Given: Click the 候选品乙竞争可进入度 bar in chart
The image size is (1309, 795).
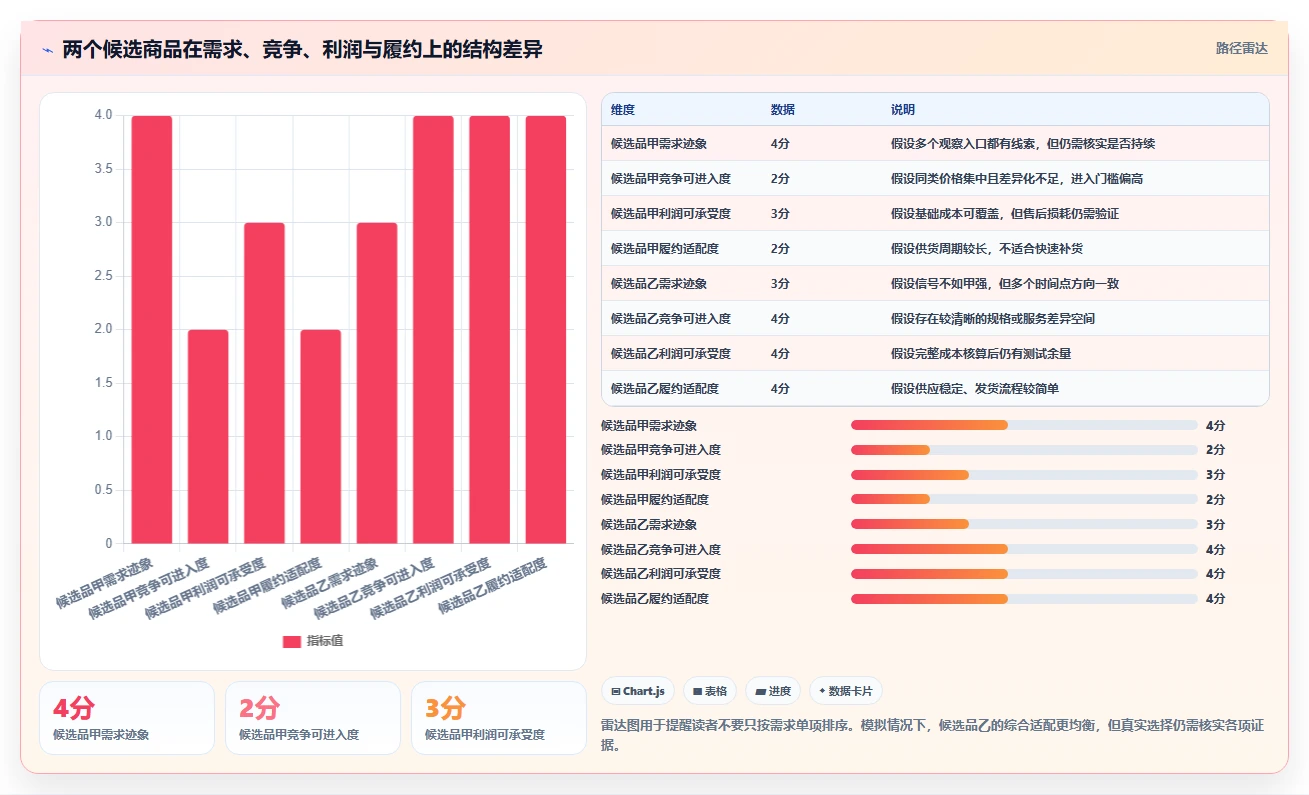Looking at the screenshot, I should click(433, 330).
